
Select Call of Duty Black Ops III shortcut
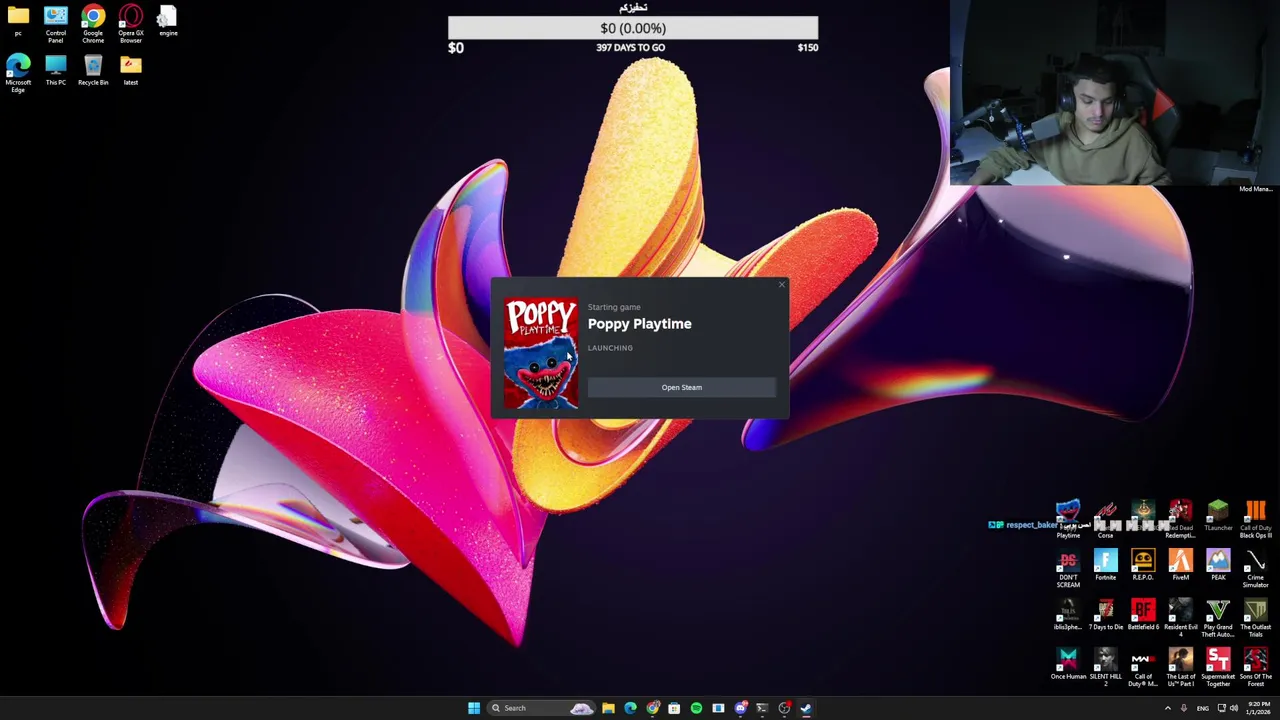pyautogui.click(x=1255, y=520)
